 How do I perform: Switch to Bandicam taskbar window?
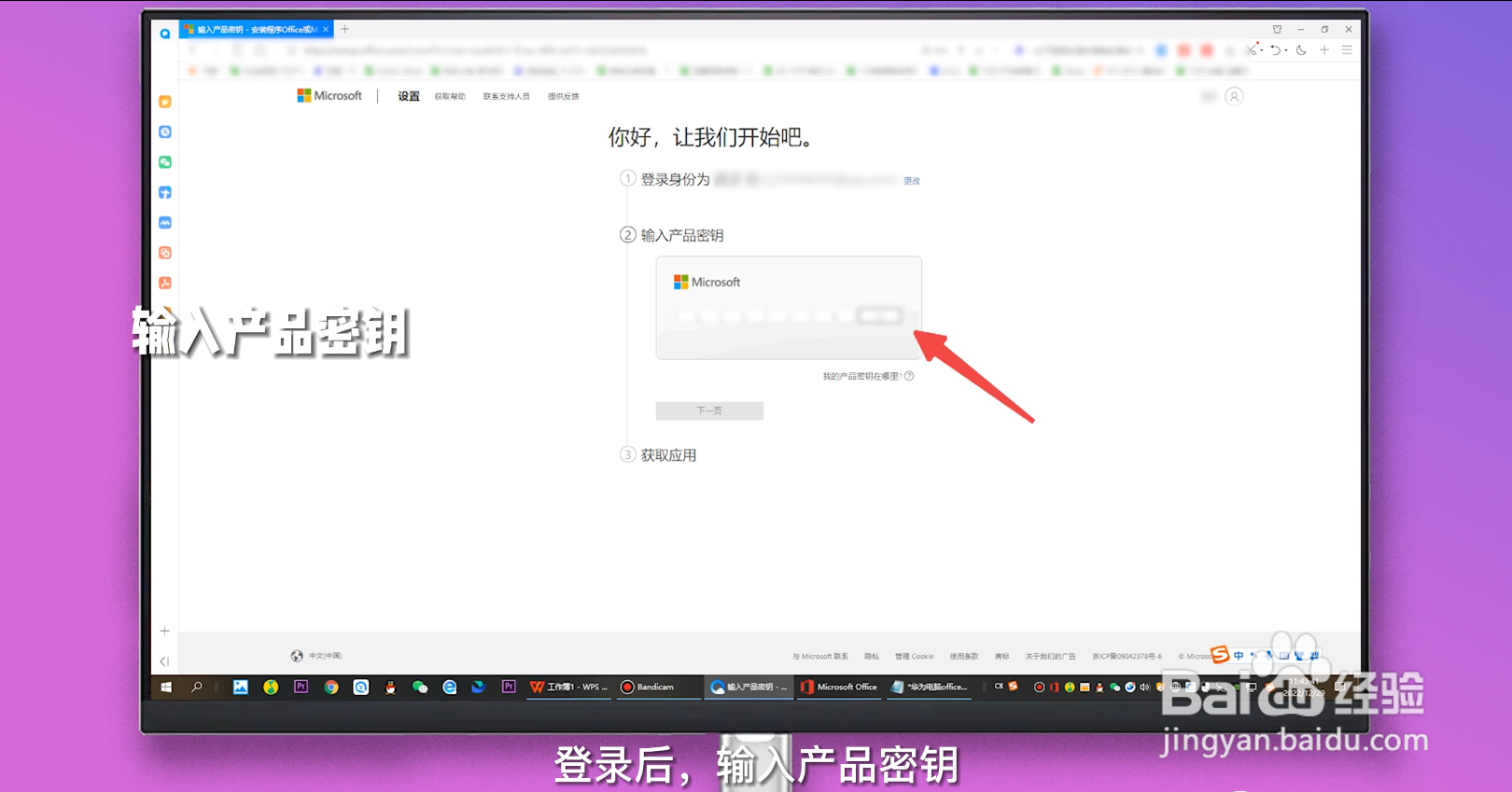657,688
